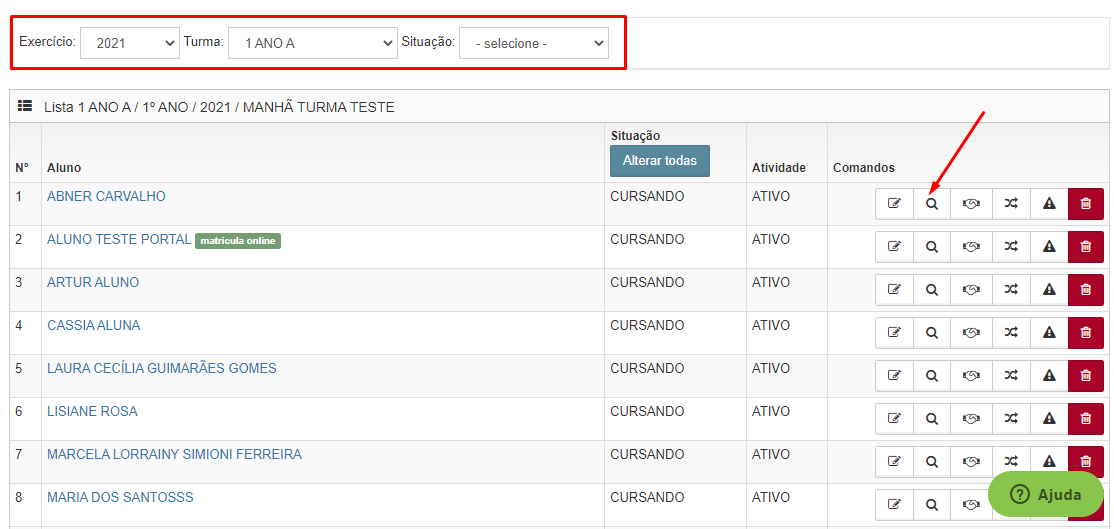Viewport: 1114px width, 529px height.
Task: Click shuffle icon in ALUNO TESTE PORTAL row
Action: pyautogui.click(x=1010, y=247)
